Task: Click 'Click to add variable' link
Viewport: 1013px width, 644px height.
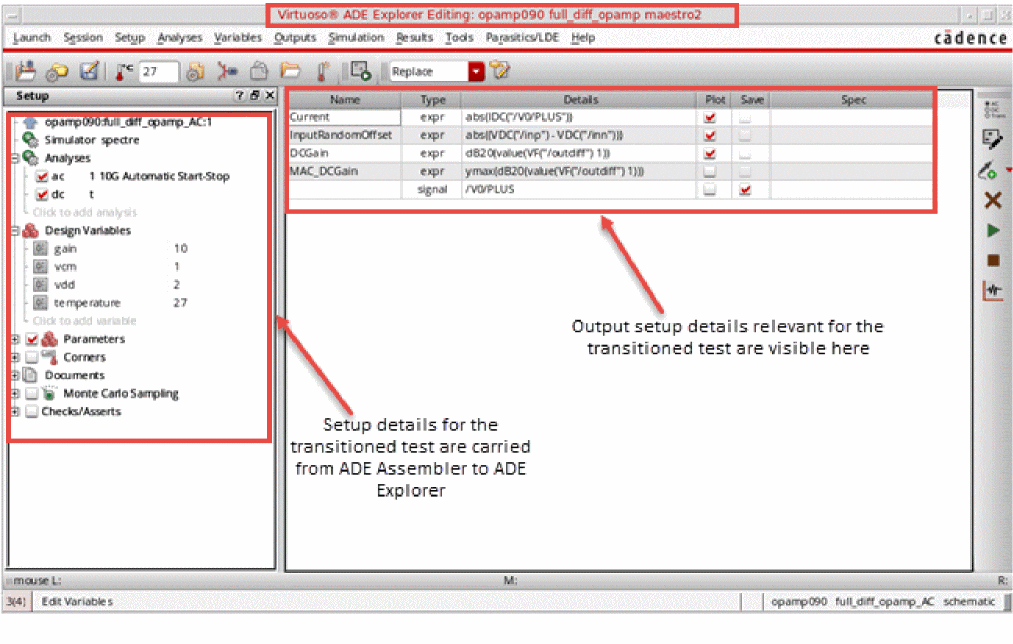Action: click(x=84, y=321)
